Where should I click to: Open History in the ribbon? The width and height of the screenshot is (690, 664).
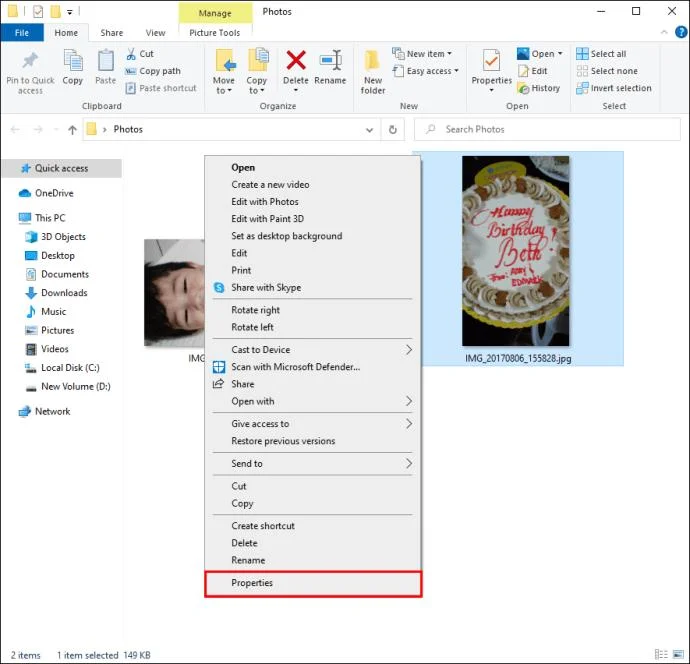point(539,88)
